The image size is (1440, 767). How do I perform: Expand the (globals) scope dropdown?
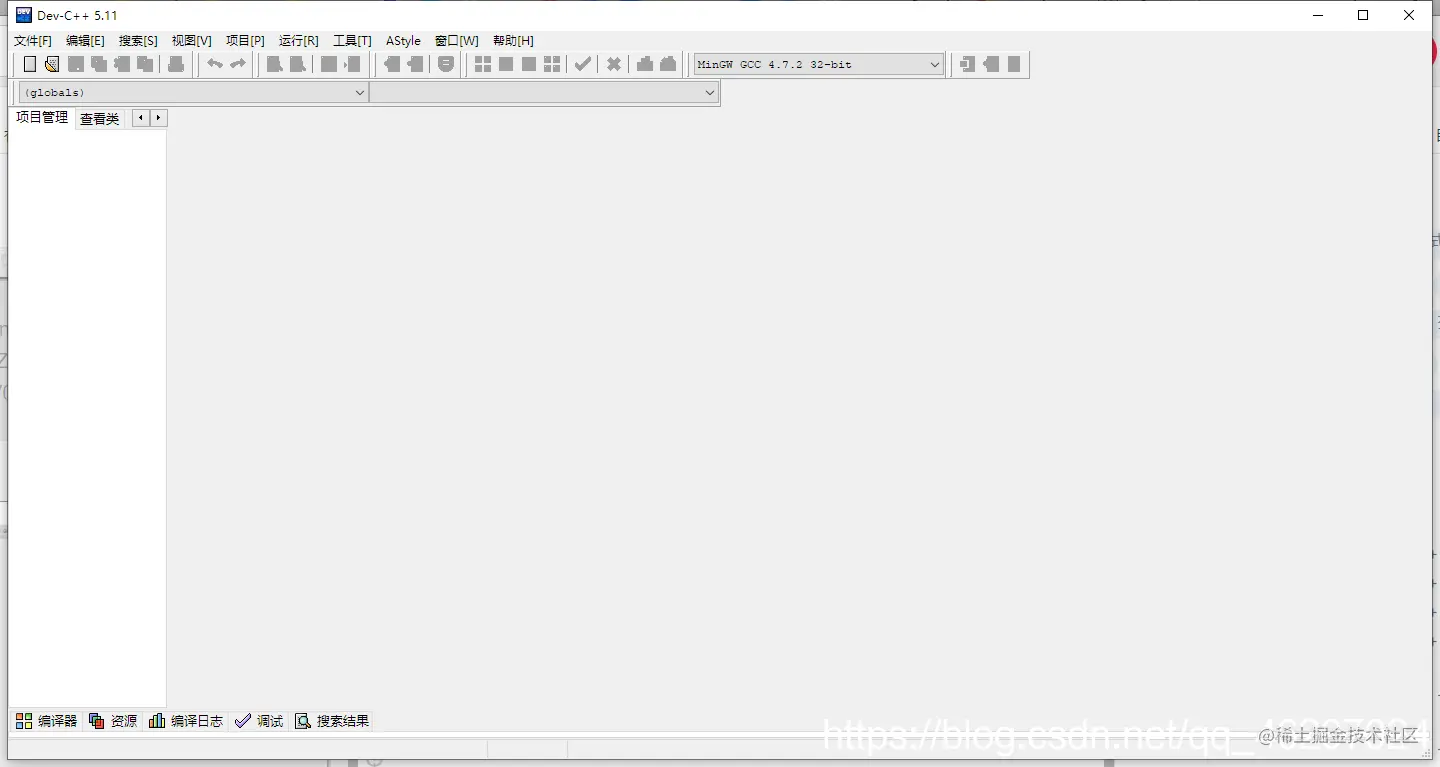pos(194,92)
